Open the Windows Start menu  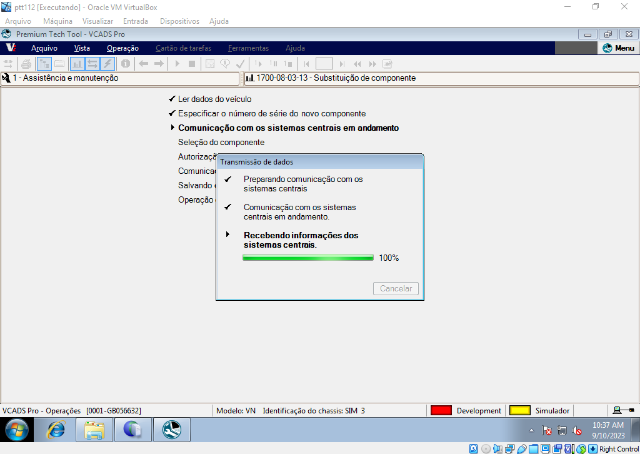[17, 430]
